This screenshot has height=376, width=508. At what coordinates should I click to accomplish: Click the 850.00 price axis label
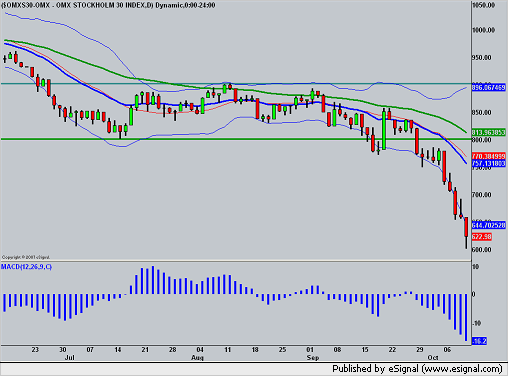coord(482,113)
